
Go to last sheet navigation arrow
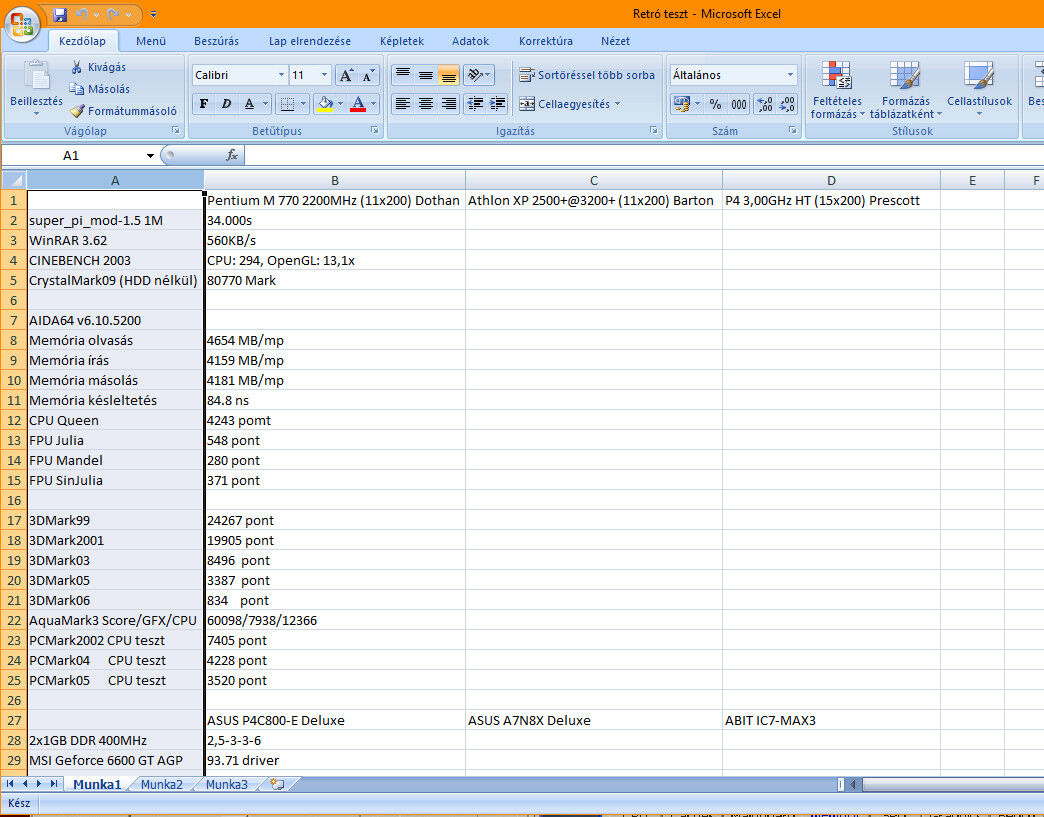point(53,784)
